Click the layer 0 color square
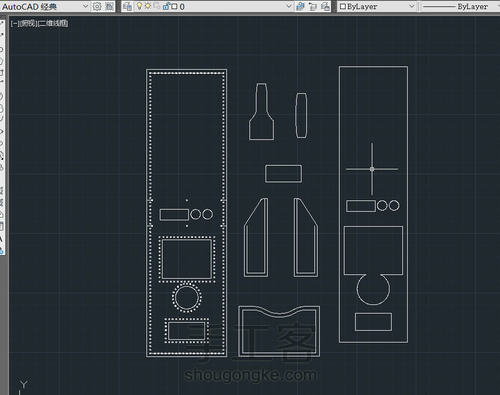The height and width of the screenshot is (395, 500). point(174,6)
